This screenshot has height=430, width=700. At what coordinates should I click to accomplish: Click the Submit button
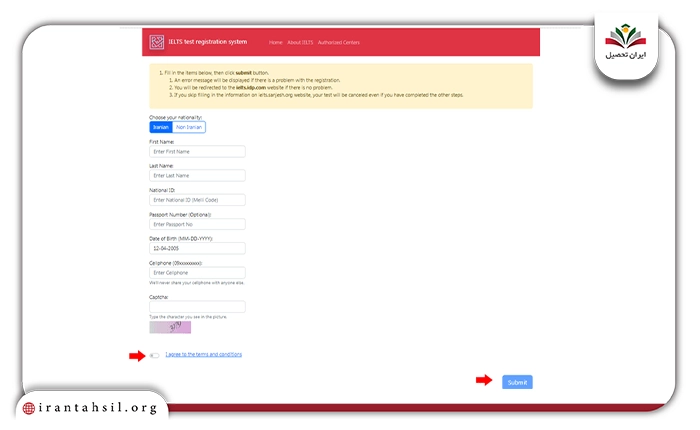[x=517, y=382]
